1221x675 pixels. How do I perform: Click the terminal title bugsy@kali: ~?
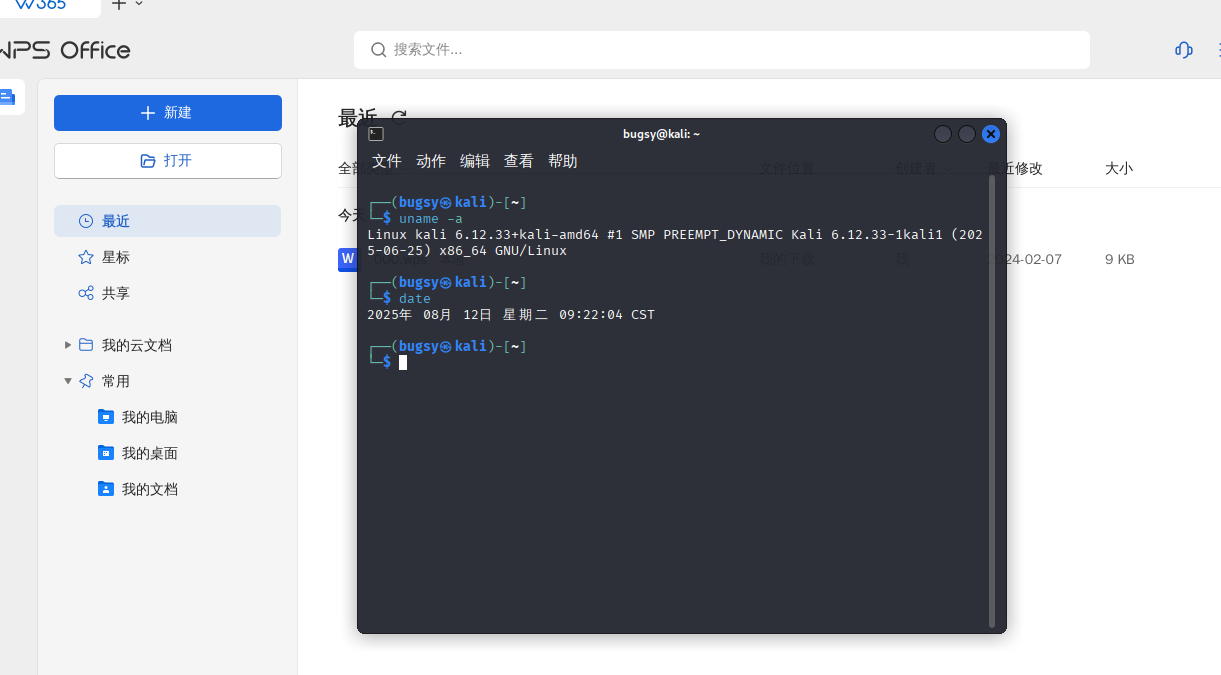pos(661,134)
